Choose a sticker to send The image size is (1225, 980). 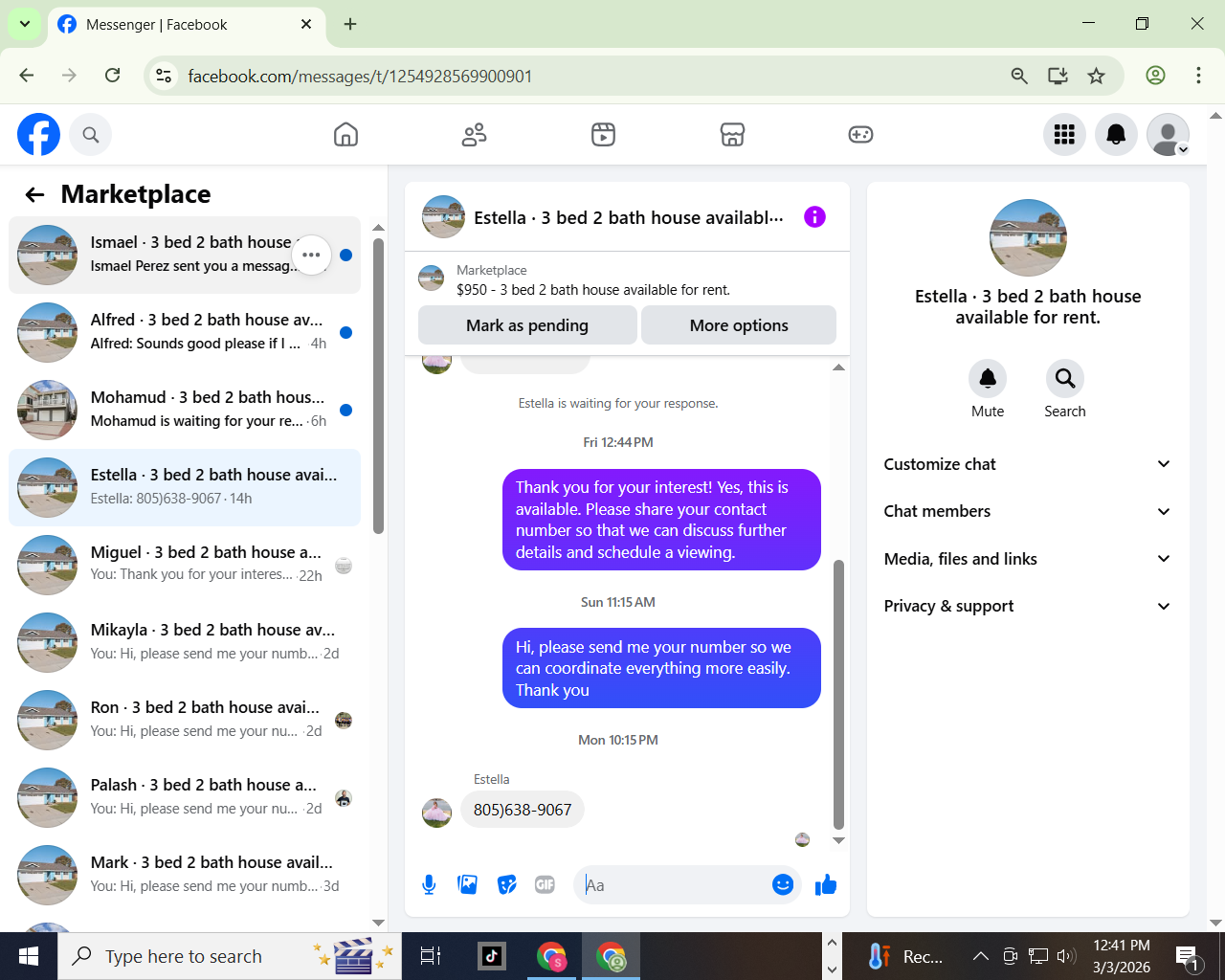[507, 885]
